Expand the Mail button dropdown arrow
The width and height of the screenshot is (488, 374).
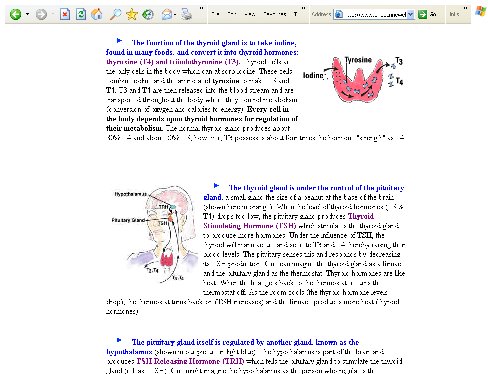(x=175, y=15)
